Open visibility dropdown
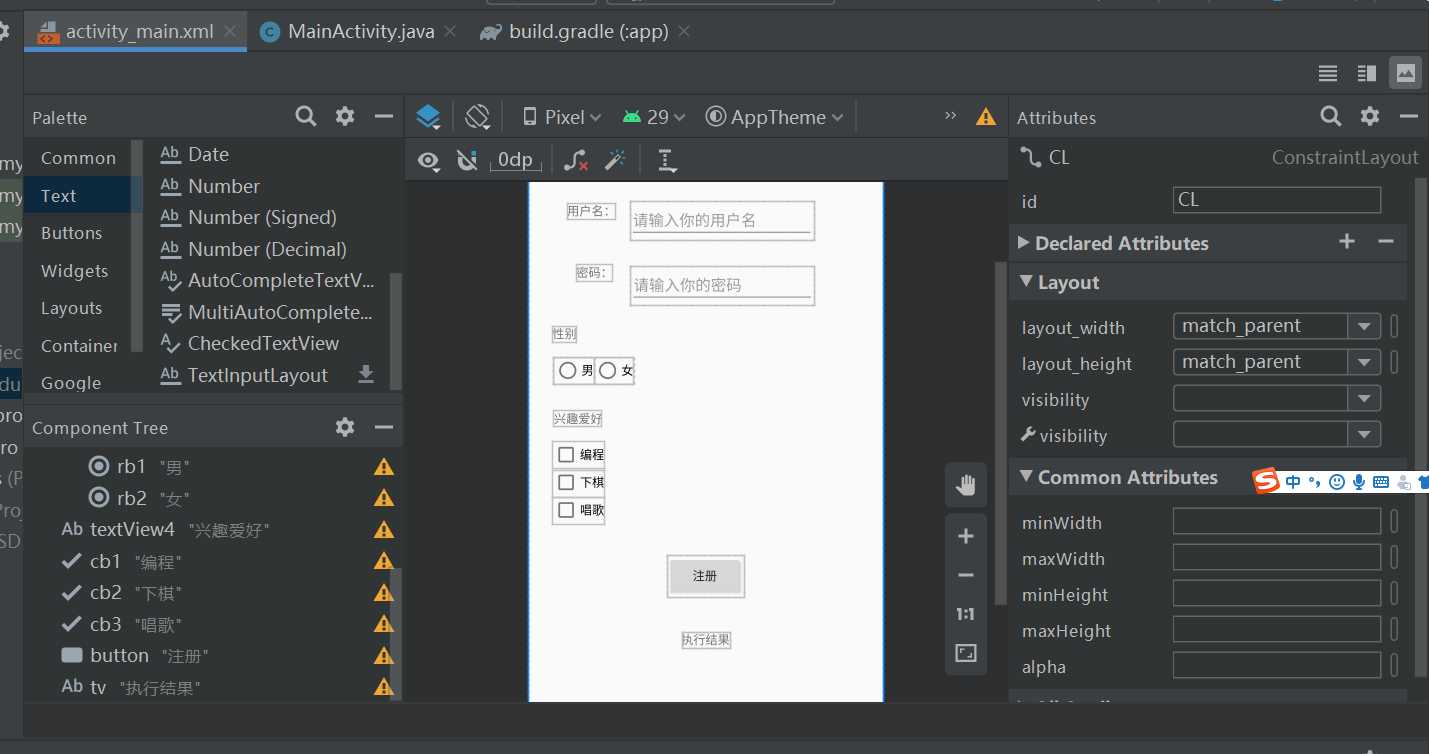The height and width of the screenshot is (754, 1429). click(1364, 398)
